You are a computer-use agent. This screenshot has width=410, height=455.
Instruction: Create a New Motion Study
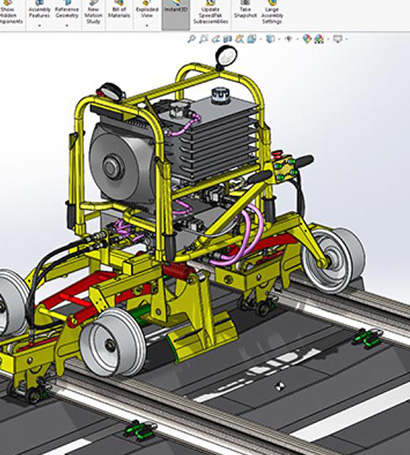pos(93,13)
